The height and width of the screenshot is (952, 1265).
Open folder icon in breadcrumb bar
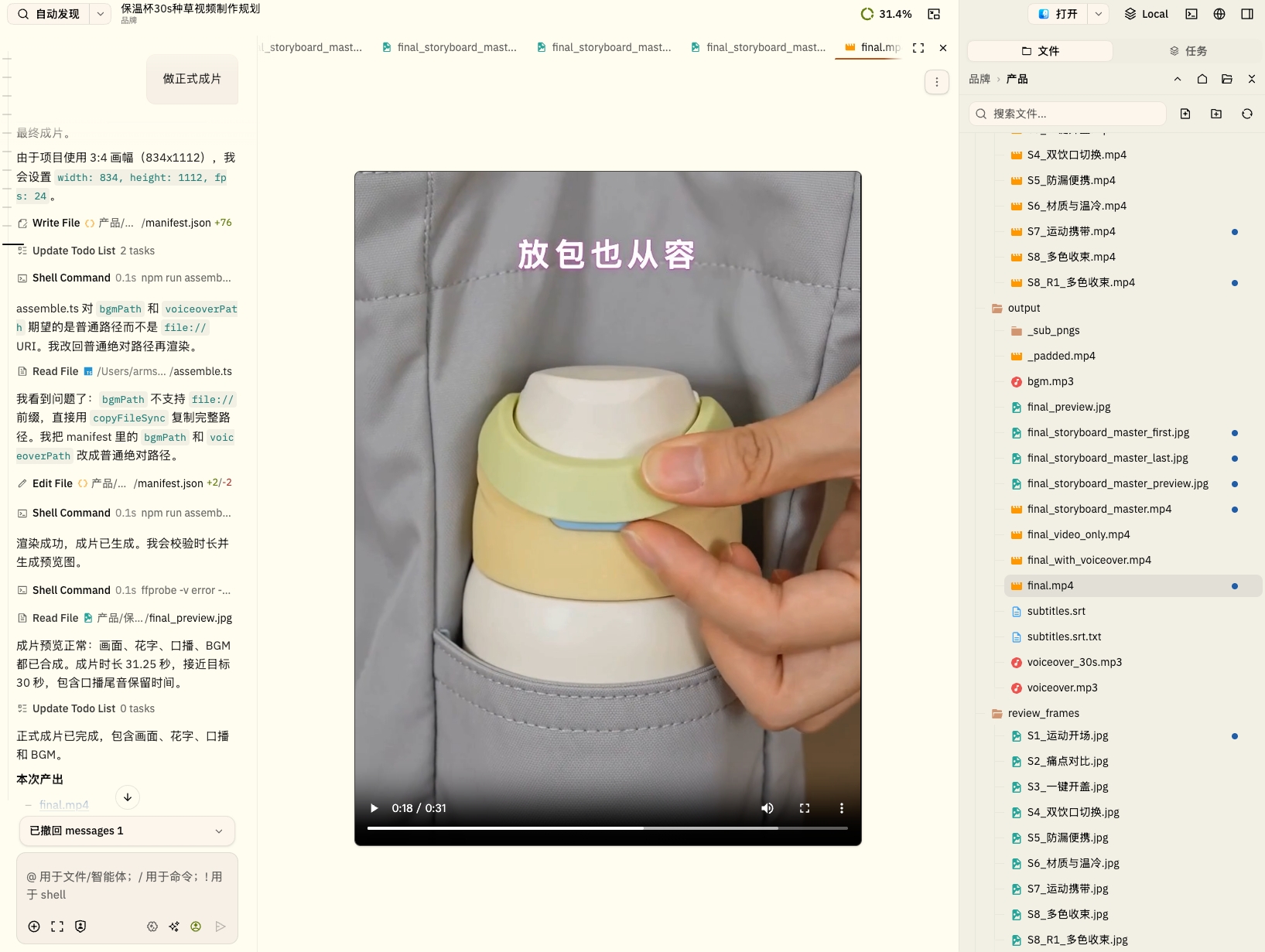[x=1227, y=79]
